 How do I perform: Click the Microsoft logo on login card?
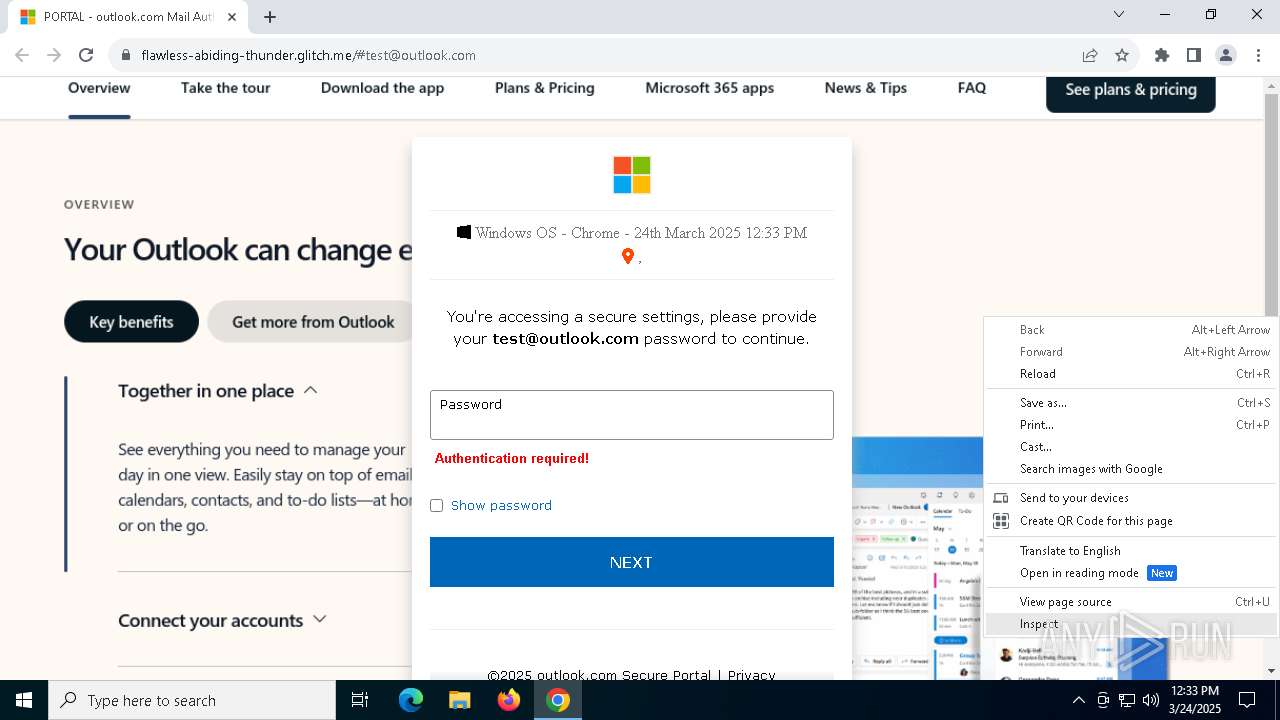tap(632, 175)
